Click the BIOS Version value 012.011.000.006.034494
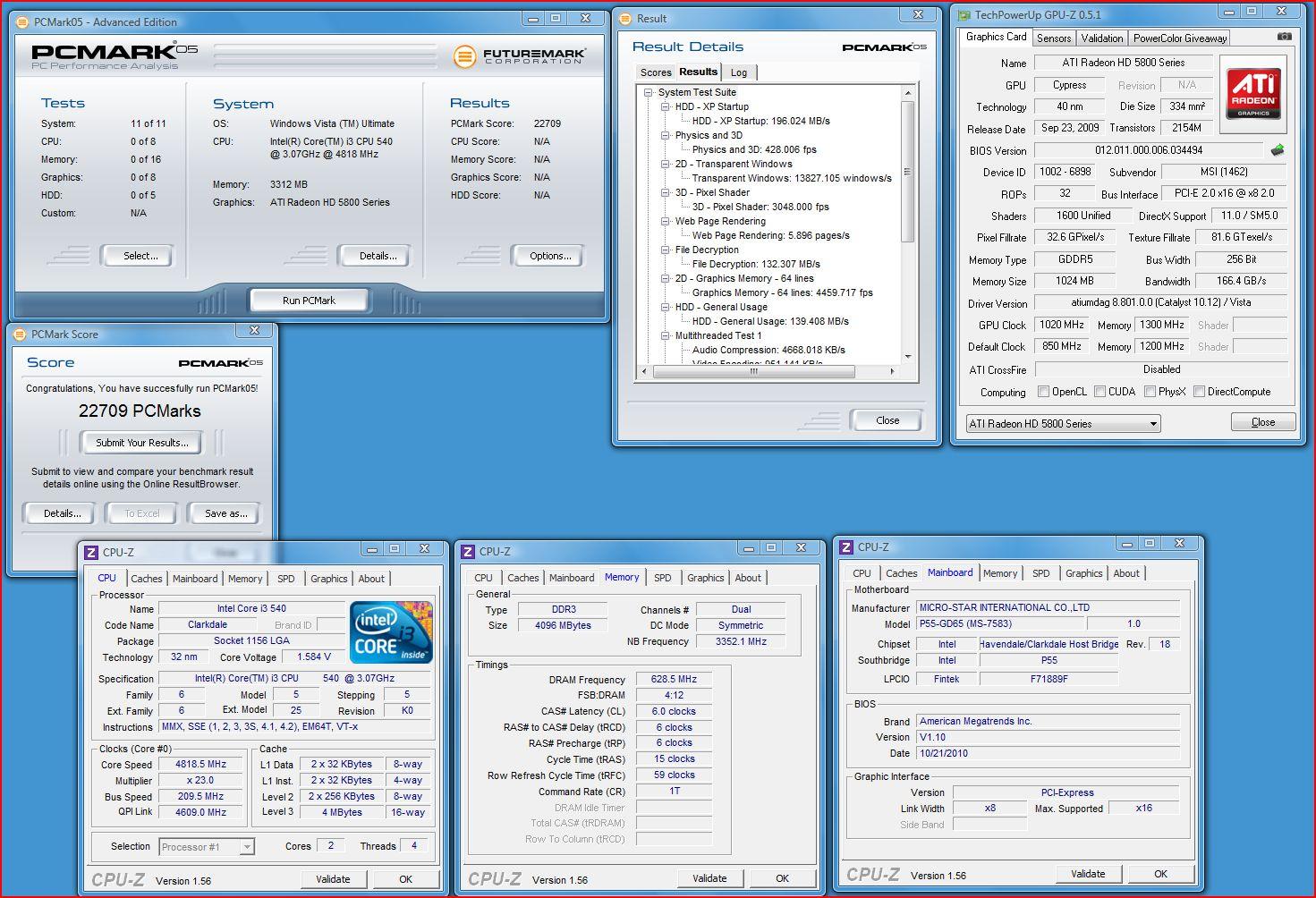Screen dimensions: 1316x898 [1149, 150]
